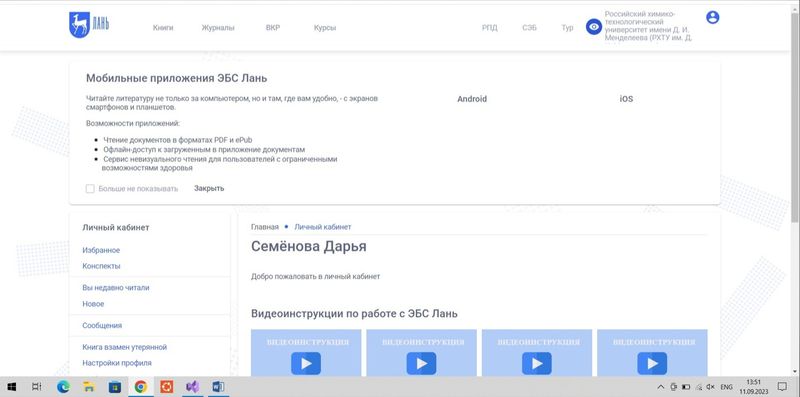Select the Семёнова Дарья name heading
The image size is (800, 397).
click(309, 246)
